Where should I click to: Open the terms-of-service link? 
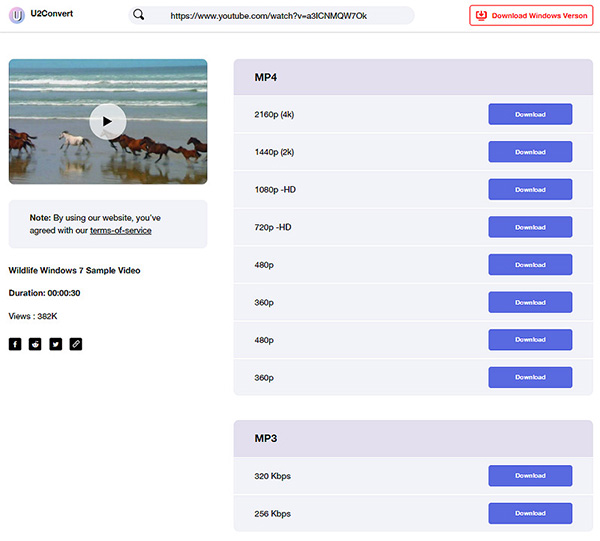121,230
